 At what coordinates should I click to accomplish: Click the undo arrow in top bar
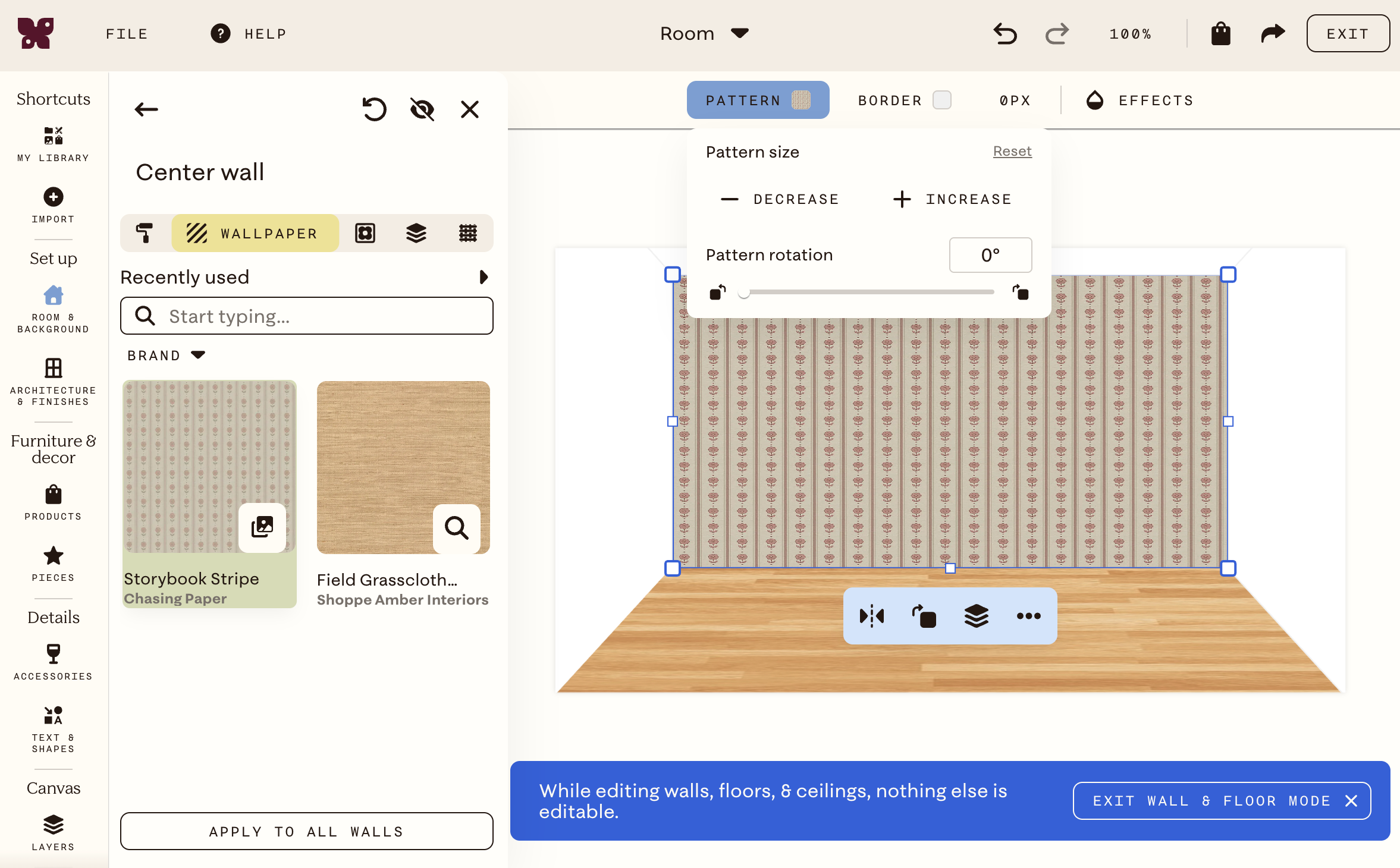coord(1005,33)
